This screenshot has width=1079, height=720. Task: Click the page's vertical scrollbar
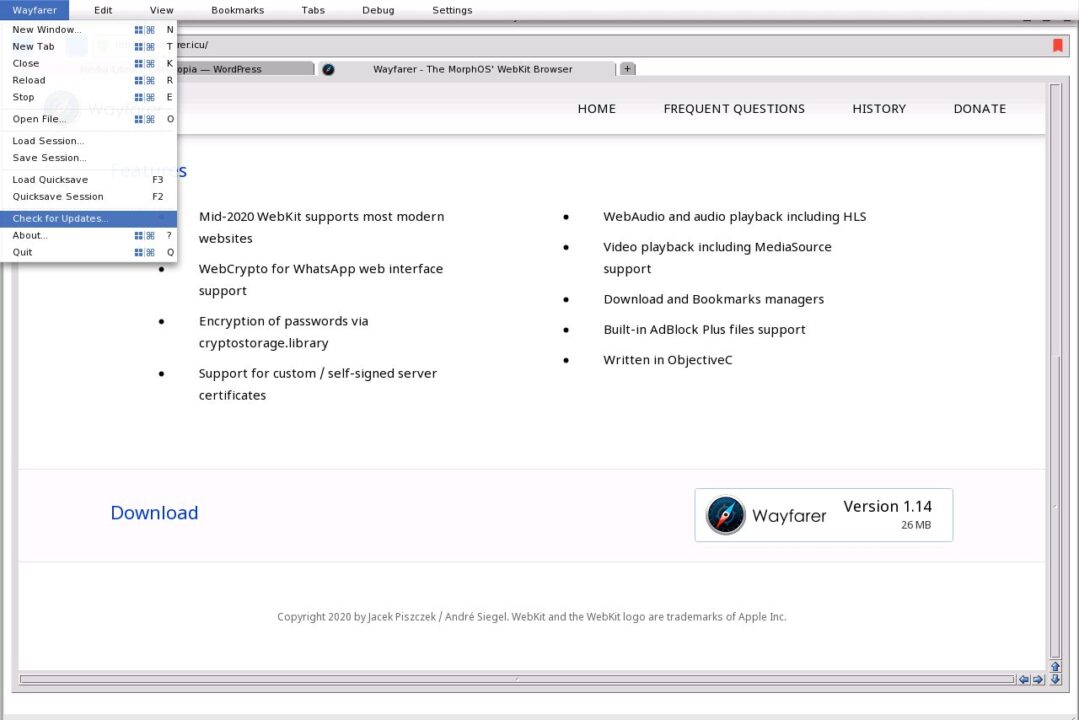pyautogui.click(x=1055, y=371)
